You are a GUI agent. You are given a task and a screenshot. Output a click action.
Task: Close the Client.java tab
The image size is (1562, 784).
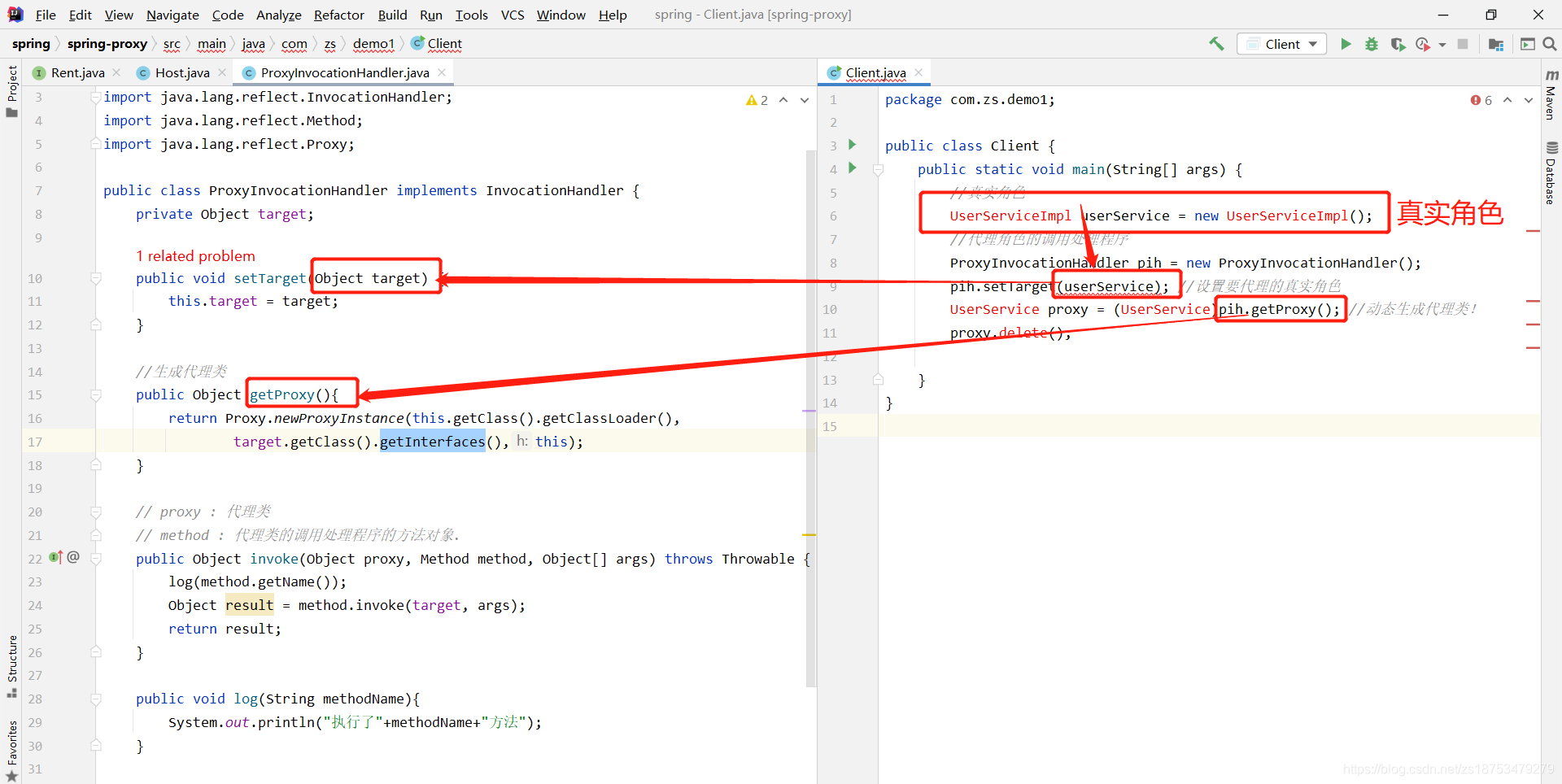click(x=918, y=72)
